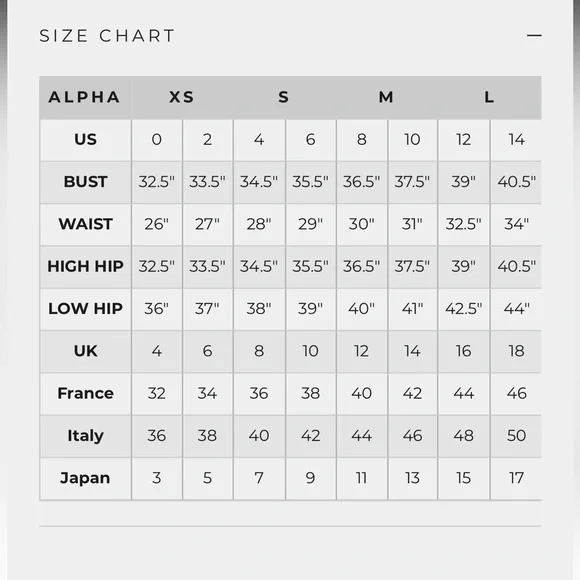Click the S size column header

(284, 97)
